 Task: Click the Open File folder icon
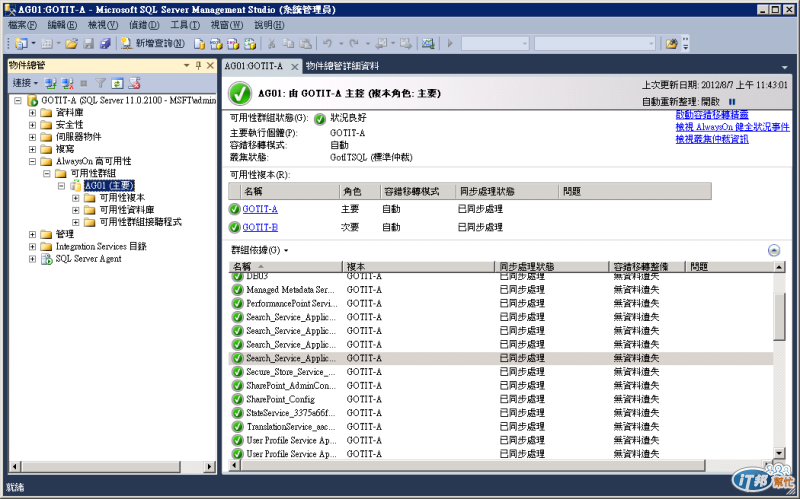[72, 44]
